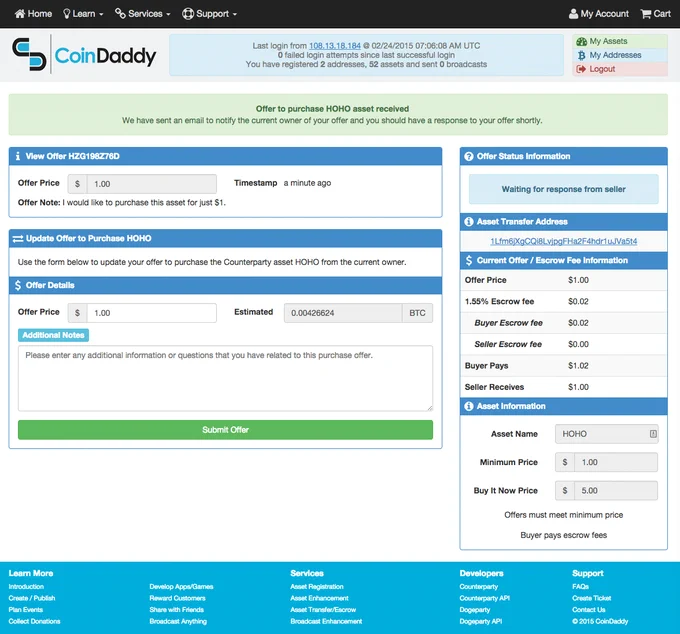The image size is (680, 634).
Task: Click the bitcoin icon beside My Addresses
Action: tap(581, 56)
